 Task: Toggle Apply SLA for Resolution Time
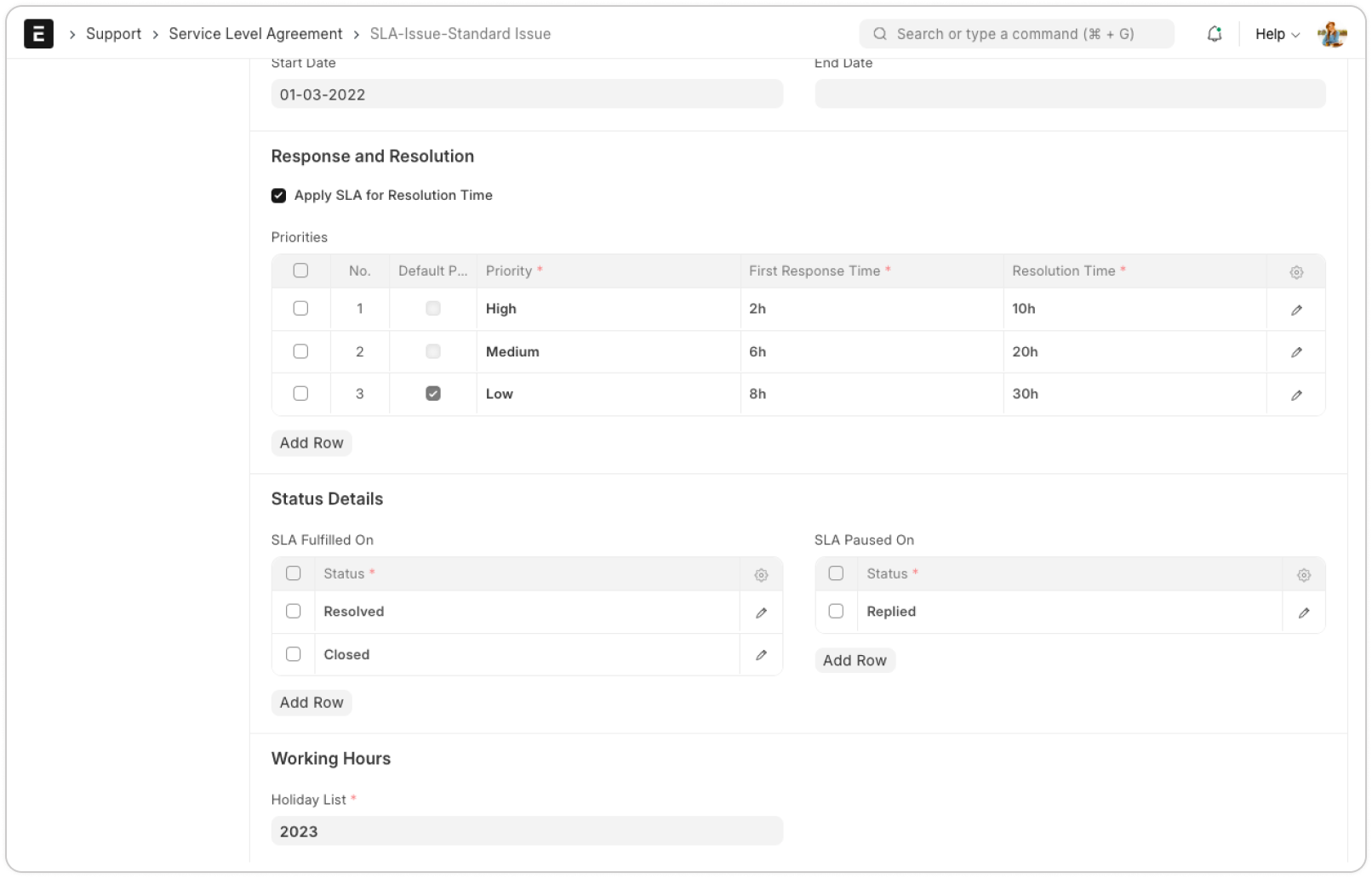click(x=278, y=196)
